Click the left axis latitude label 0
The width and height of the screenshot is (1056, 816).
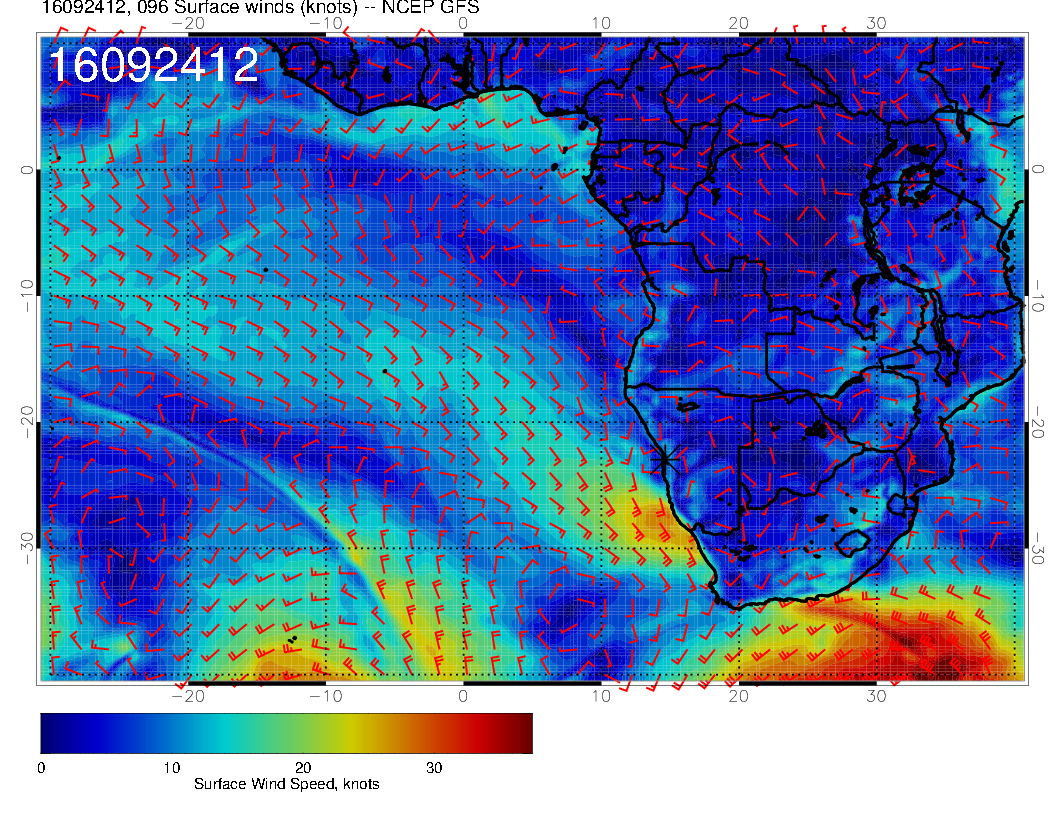[26, 170]
